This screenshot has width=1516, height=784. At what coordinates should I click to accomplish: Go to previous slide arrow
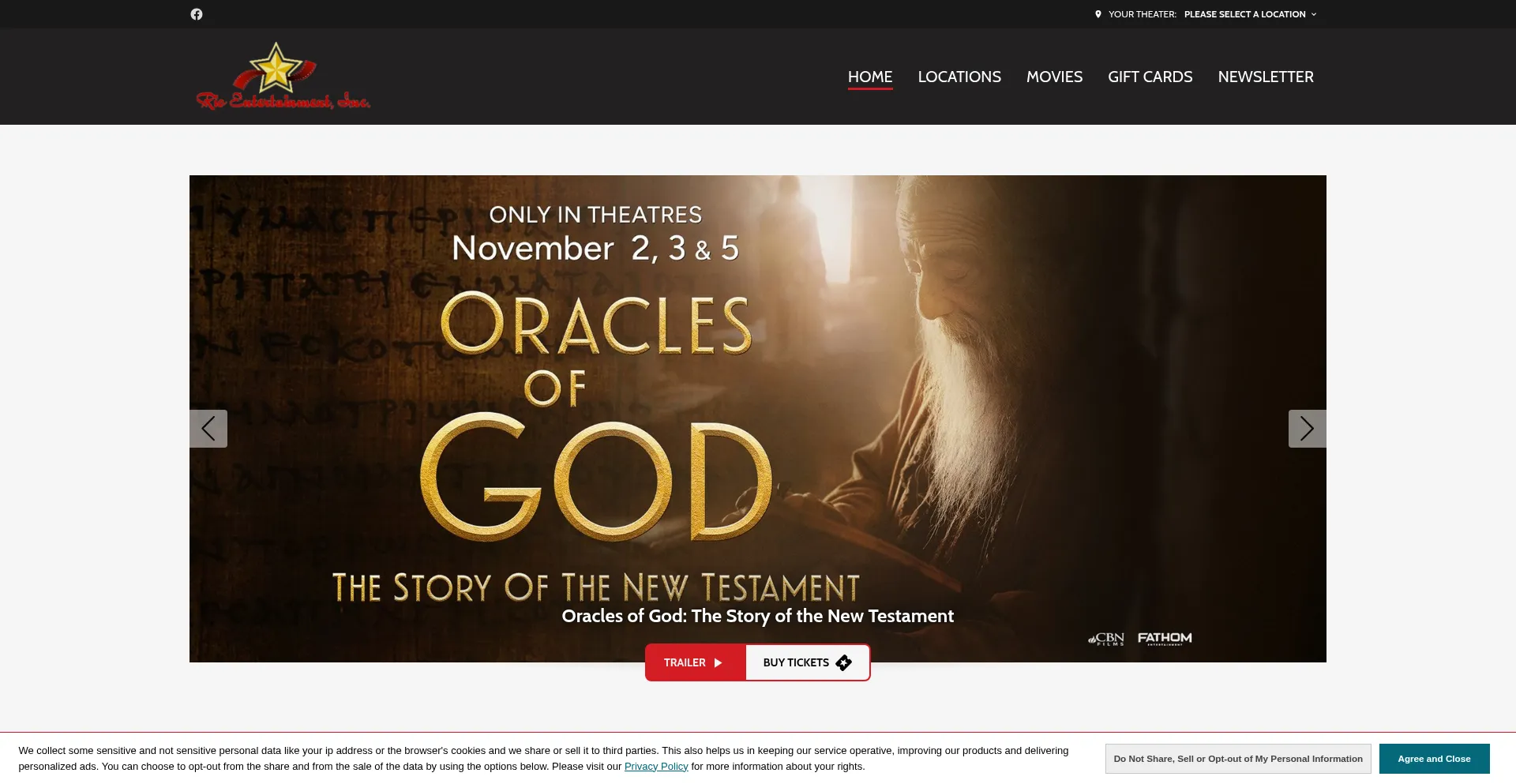[x=208, y=429]
